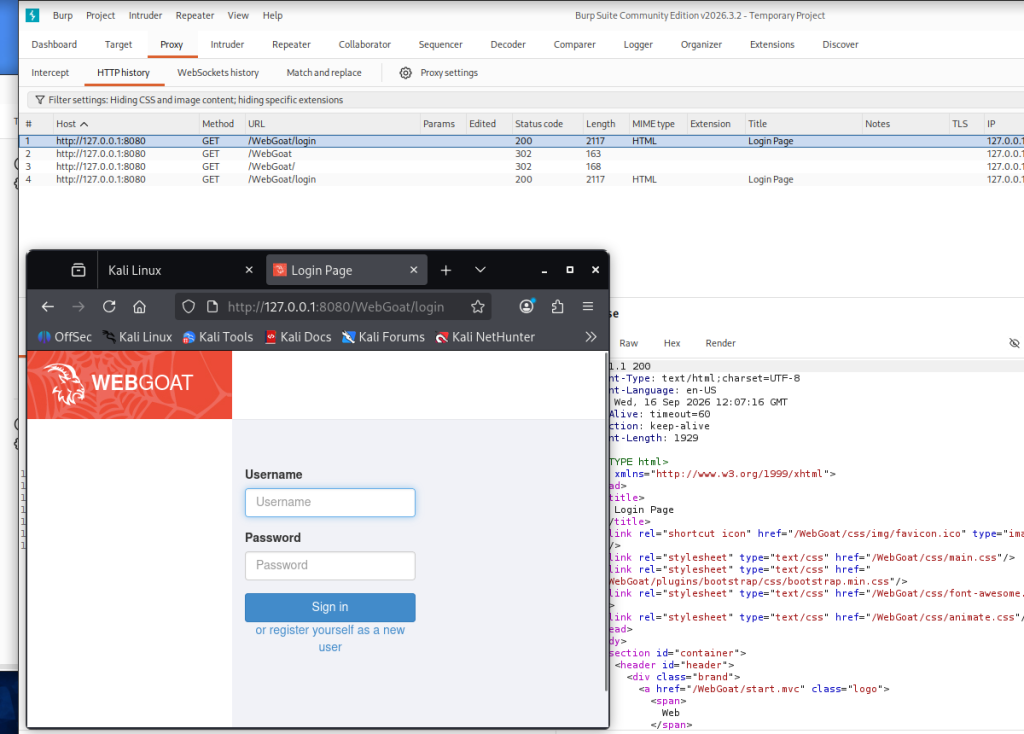This screenshot has width=1024, height=734.
Task: Click Firefox back arrow
Action: coord(48,306)
